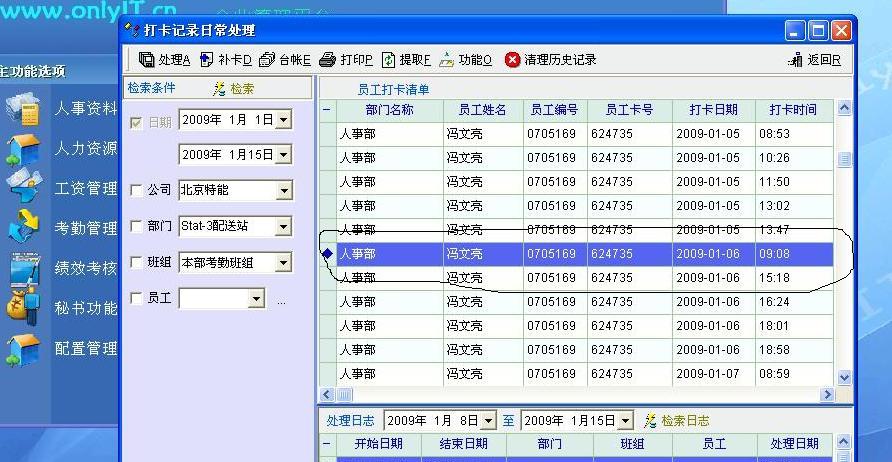
Task: Click the 打印P print icon
Action: click(x=328, y=60)
